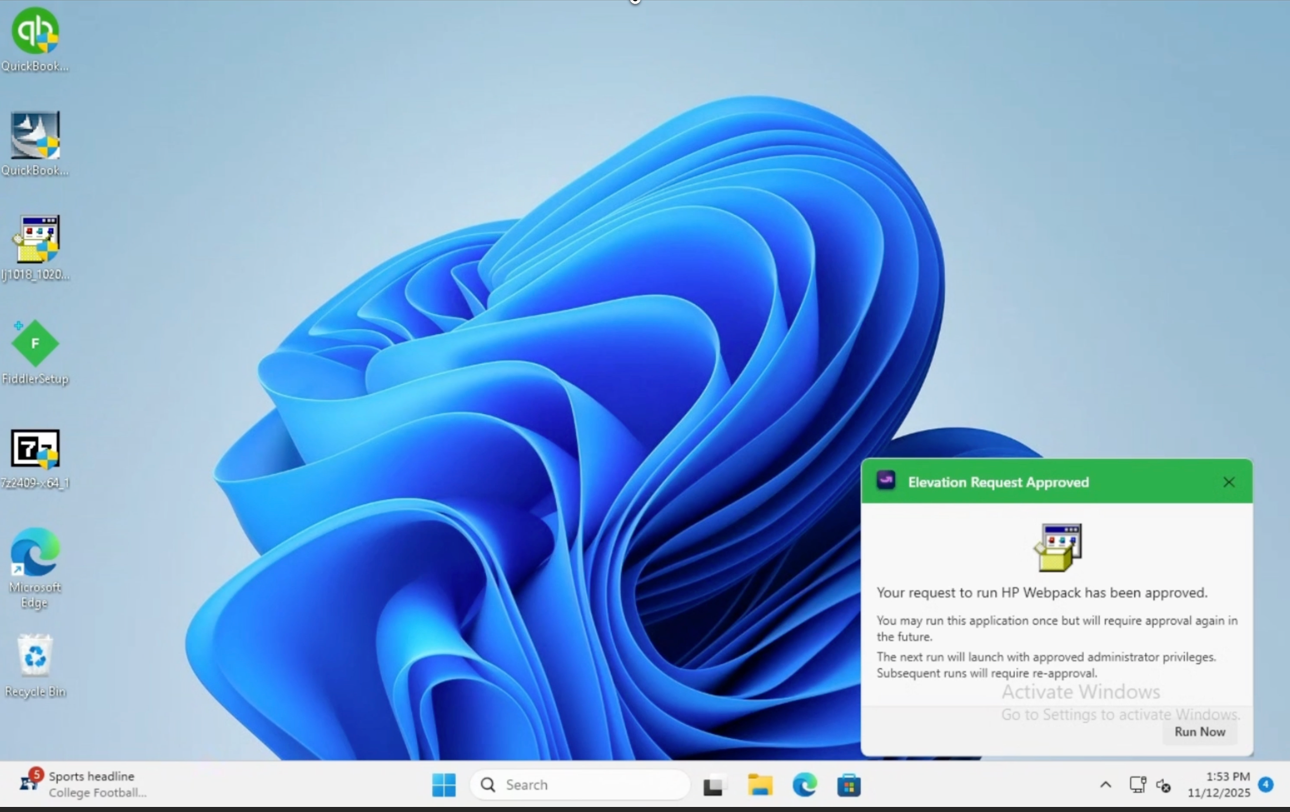The image size is (1290, 812).
Task: Open the clock and date flyout
Action: (x=1218, y=785)
